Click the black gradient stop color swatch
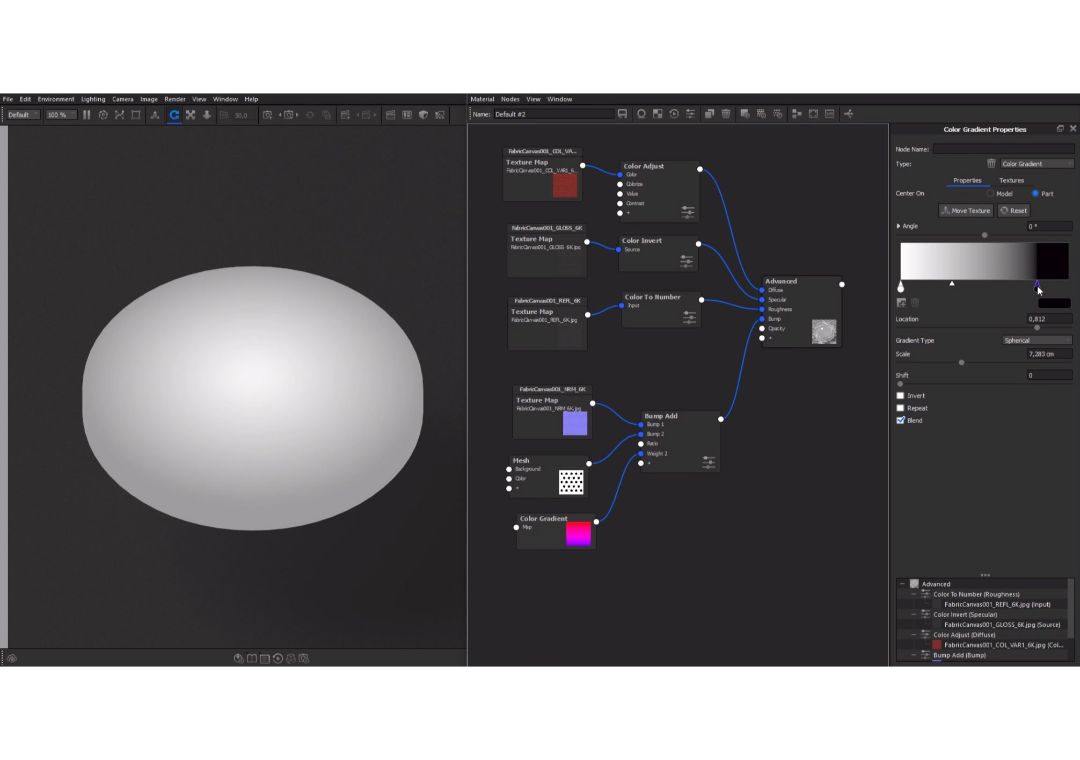This screenshot has height=760, width=1080. [x=1053, y=303]
